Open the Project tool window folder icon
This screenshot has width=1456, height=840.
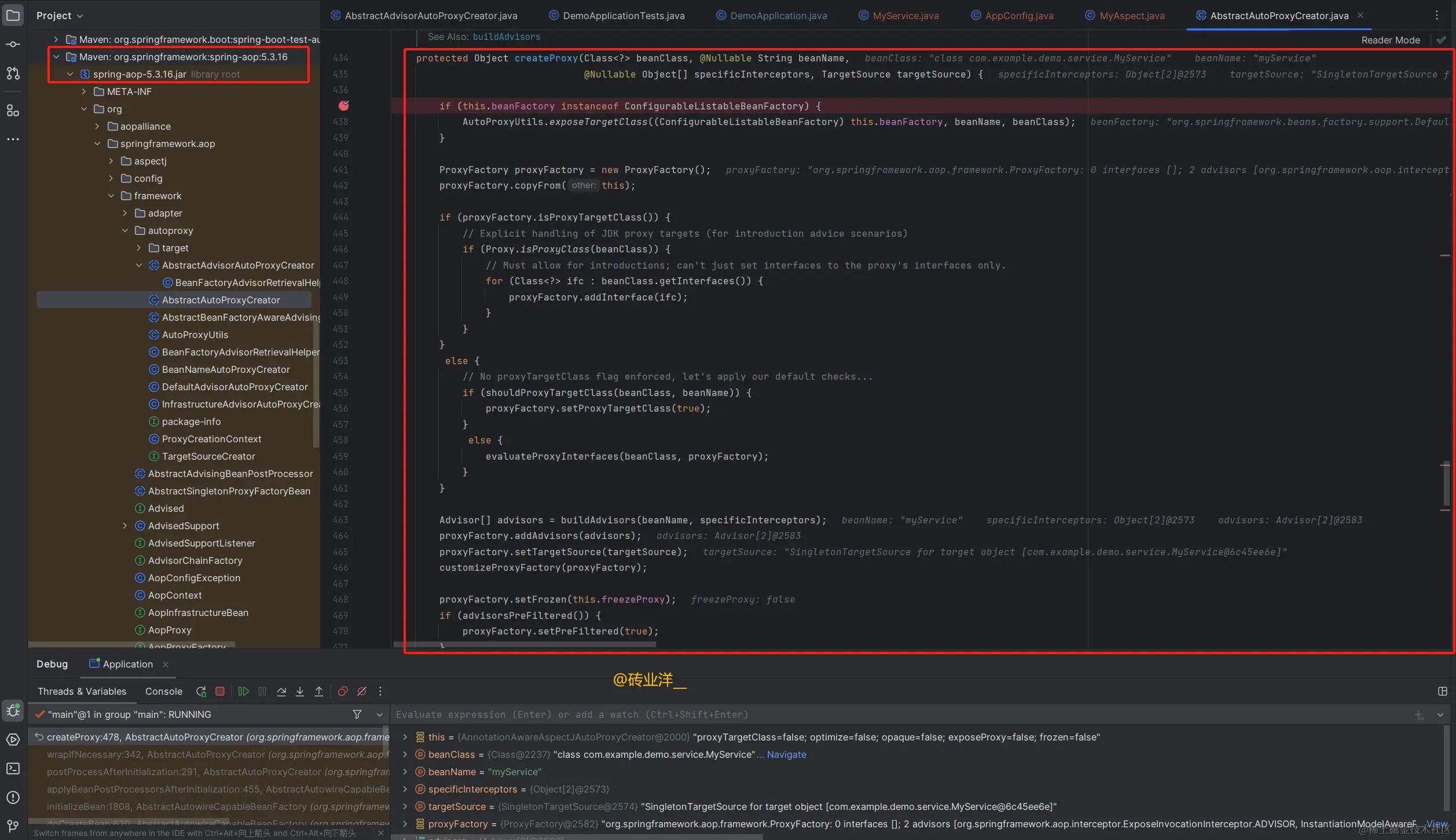tap(13, 16)
